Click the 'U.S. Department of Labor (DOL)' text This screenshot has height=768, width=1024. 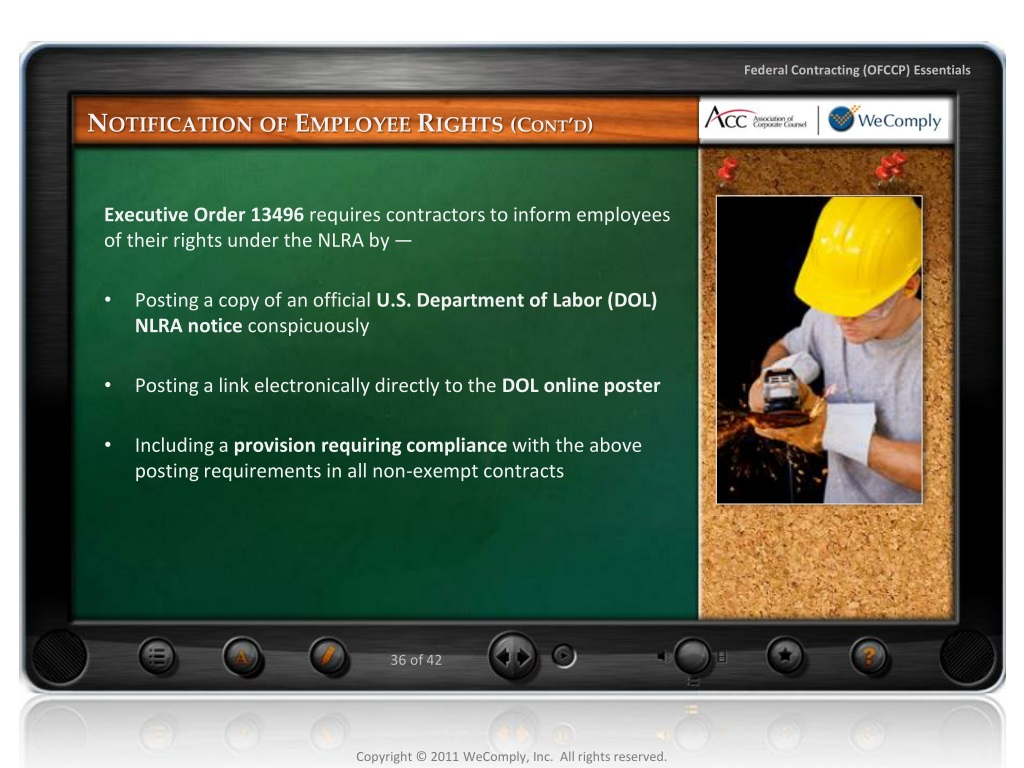pyautogui.click(x=517, y=300)
